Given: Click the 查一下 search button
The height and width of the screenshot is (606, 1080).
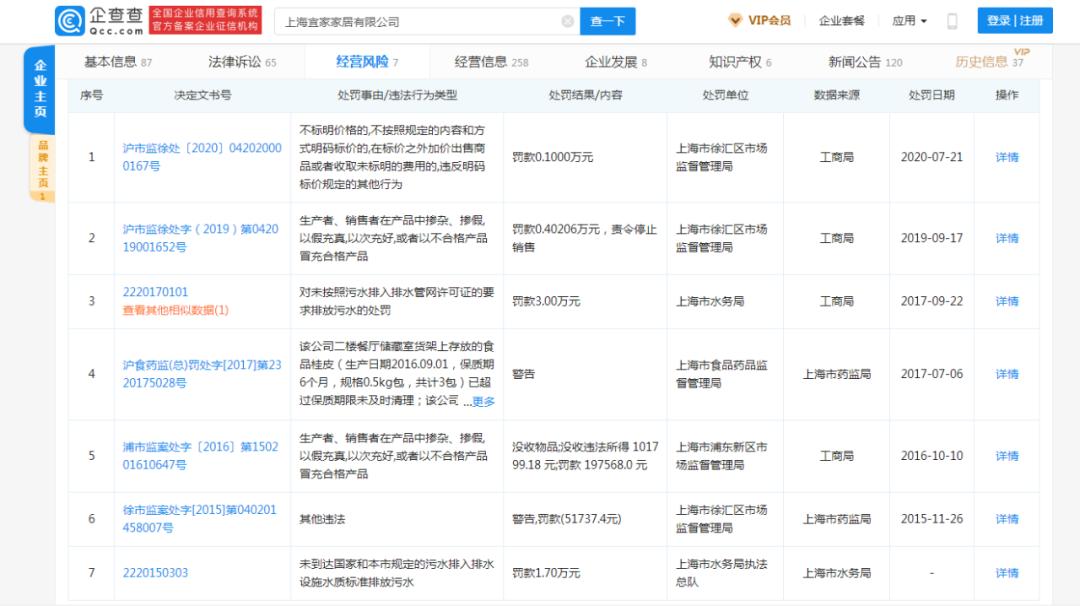Looking at the screenshot, I should tap(608, 19).
